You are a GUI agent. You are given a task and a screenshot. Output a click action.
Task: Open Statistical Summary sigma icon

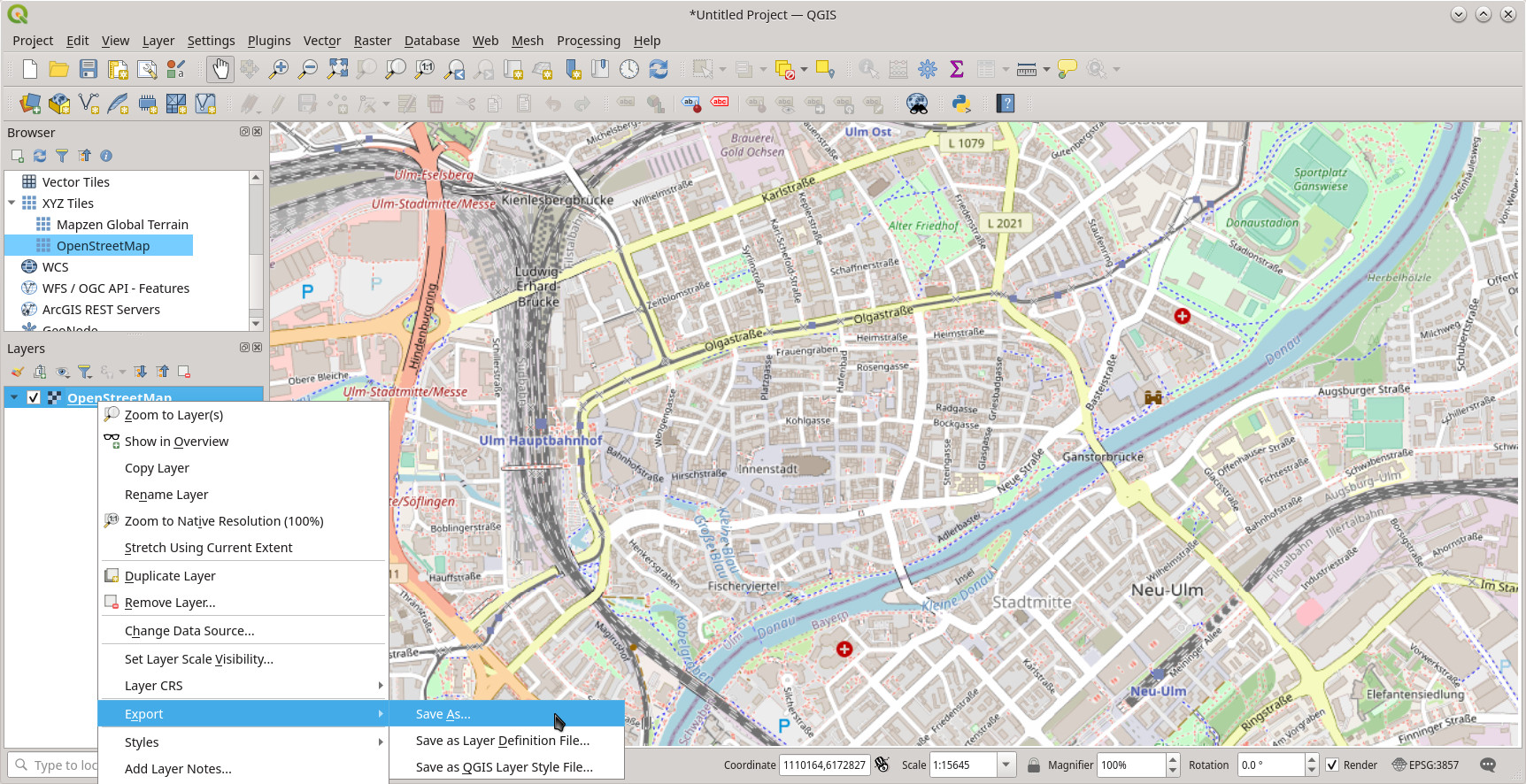pos(957,69)
